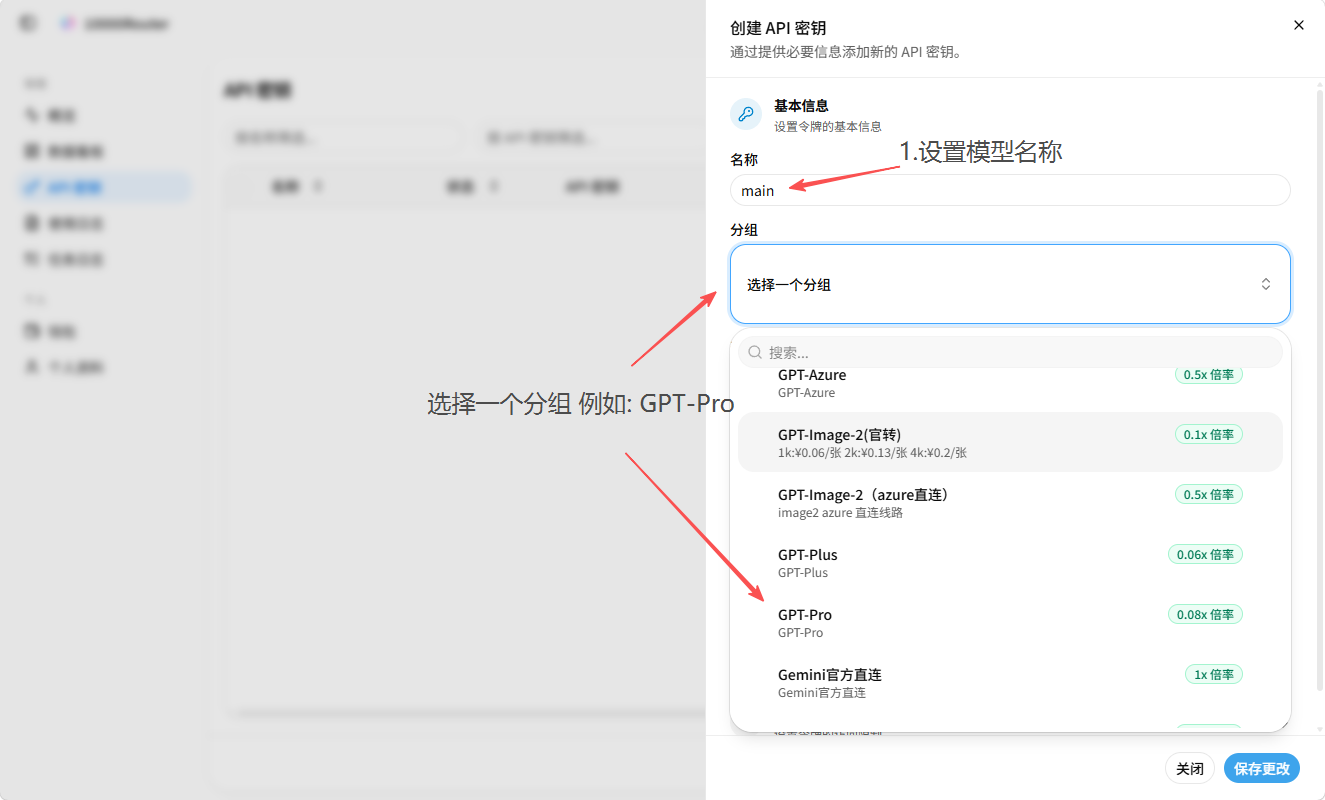Click the 创建 API 密钥 panel title
The width and height of the screenshot is (1325, 800).
(778, 28)
